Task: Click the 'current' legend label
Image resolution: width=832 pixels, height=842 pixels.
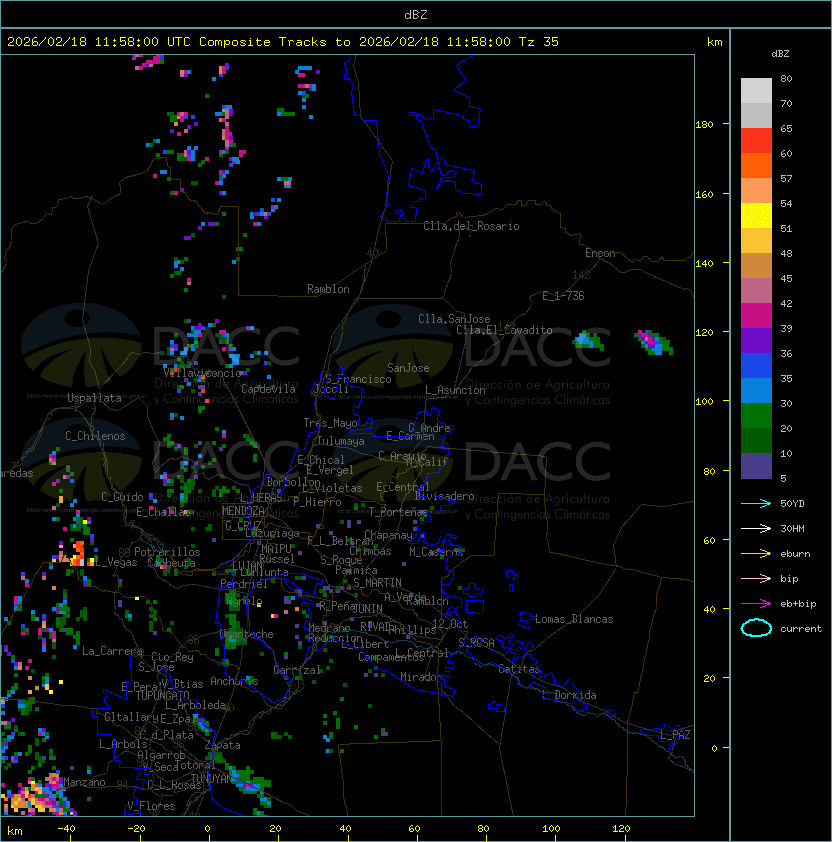Action: point(801,629)
